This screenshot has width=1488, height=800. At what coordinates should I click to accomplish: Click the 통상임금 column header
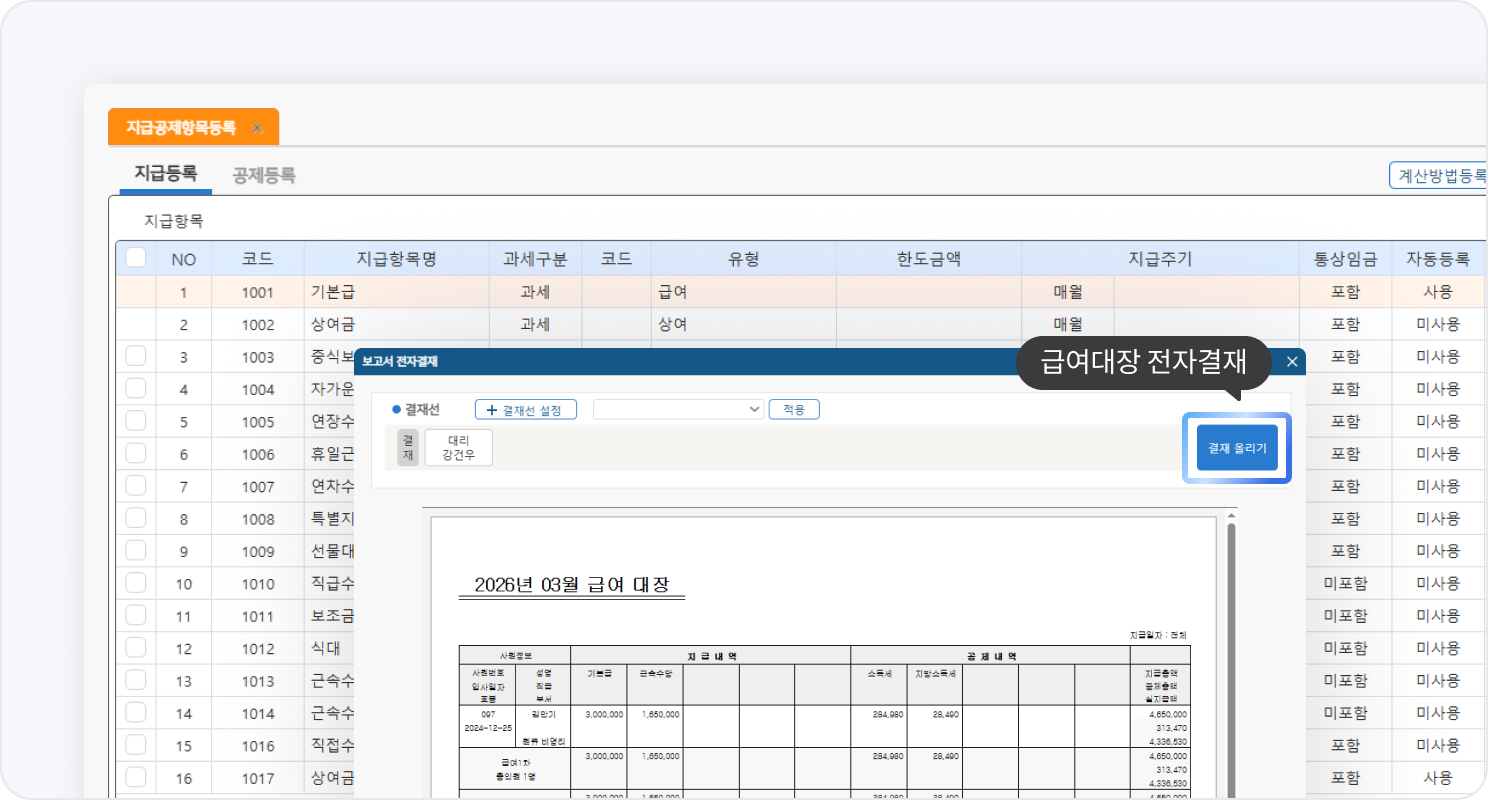point(1345,259)
